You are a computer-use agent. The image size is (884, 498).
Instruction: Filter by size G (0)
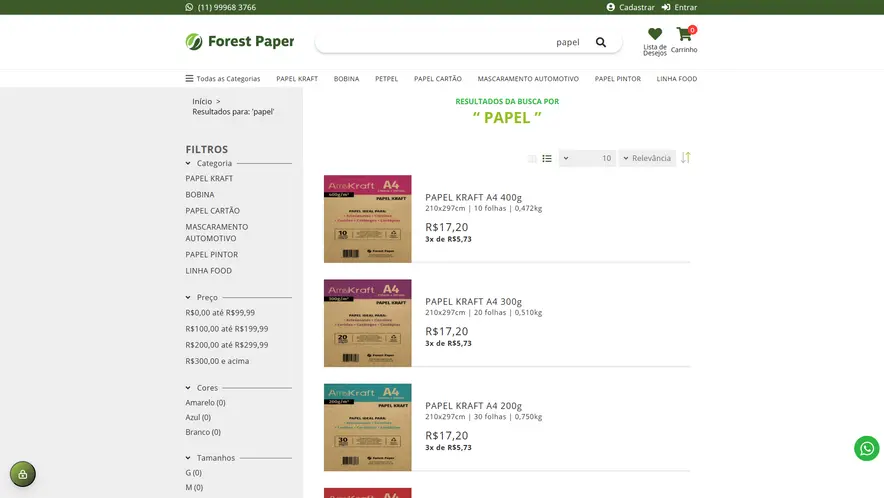click(x=193, y=473)
